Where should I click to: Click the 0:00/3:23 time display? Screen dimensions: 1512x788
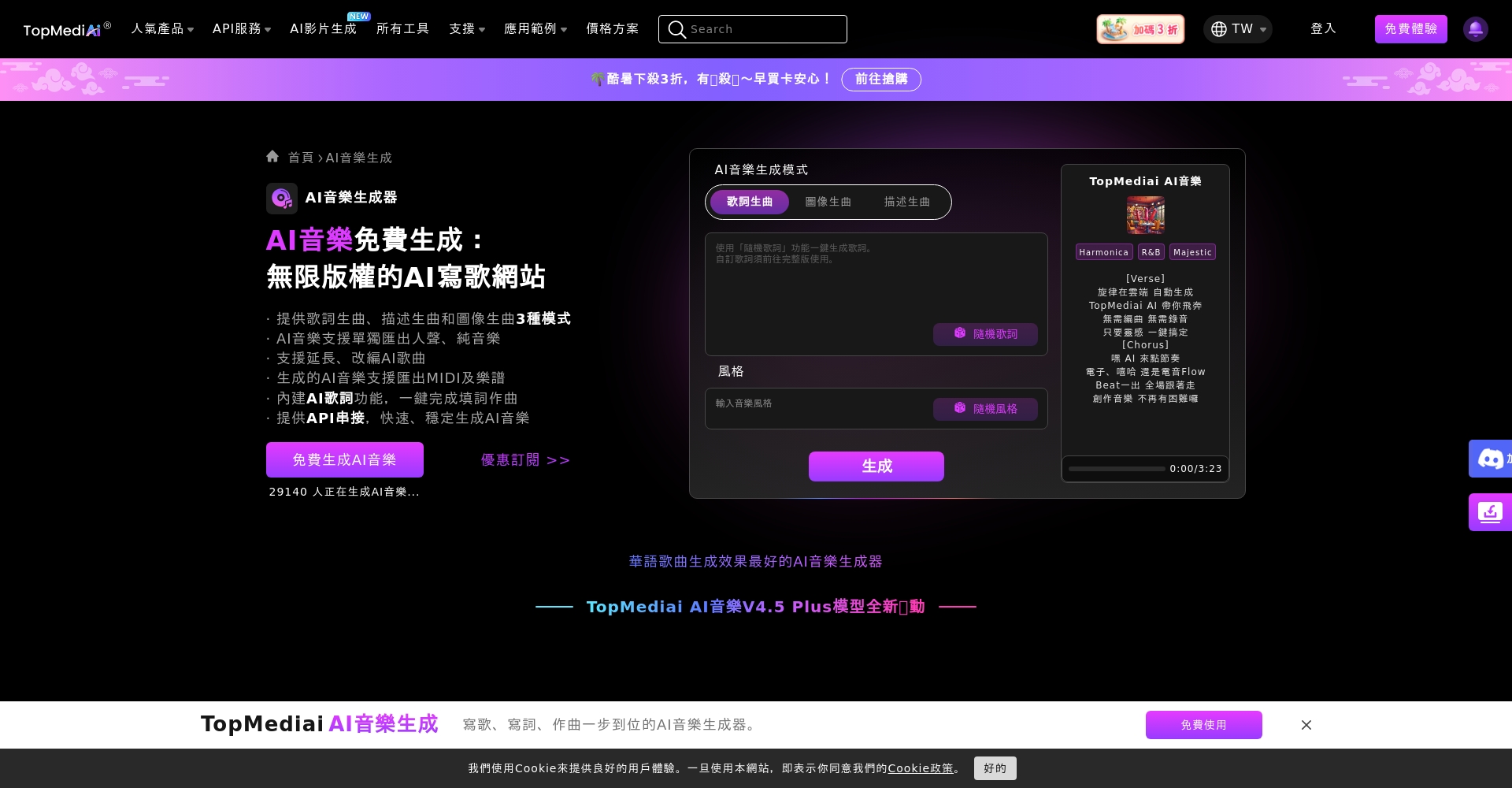coord(1196,469)
